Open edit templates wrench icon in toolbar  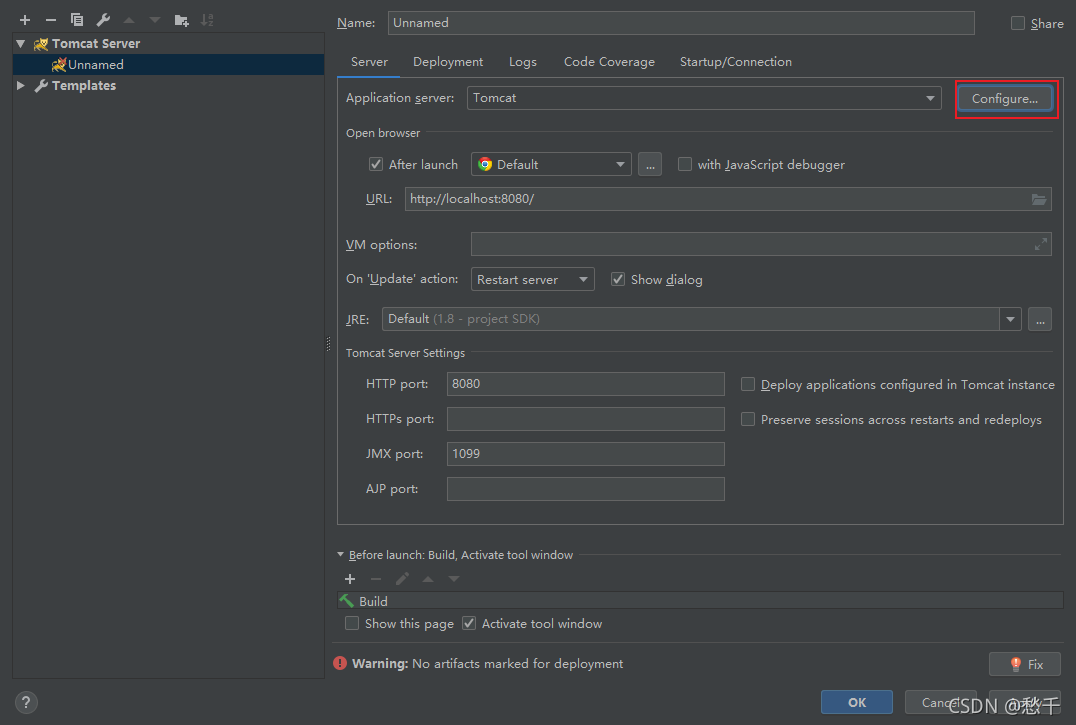[103, 20]
